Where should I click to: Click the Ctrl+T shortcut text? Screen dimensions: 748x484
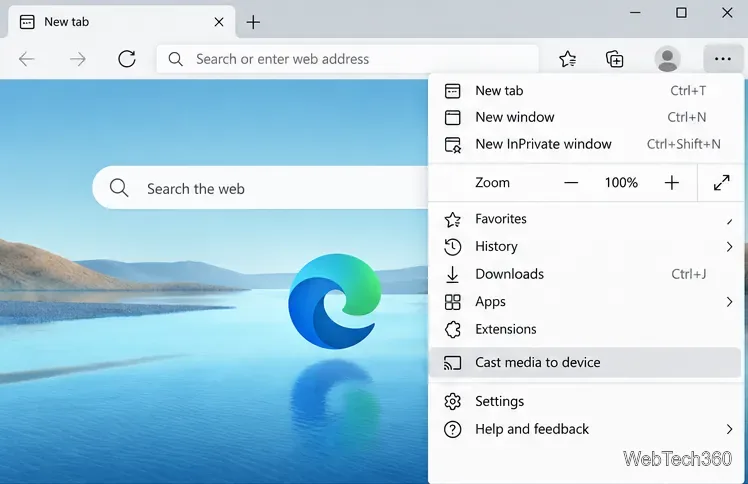pyautogui.click(x=688, y=91)
